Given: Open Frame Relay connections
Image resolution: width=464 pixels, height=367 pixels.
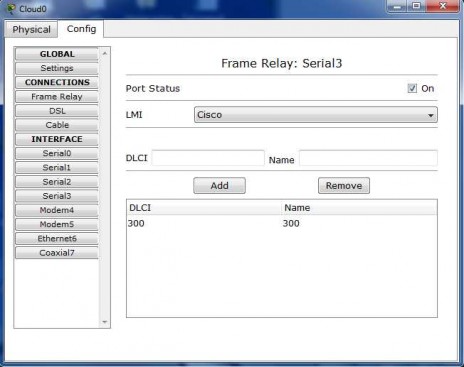Looking at the screenshot, I should 57,97.
